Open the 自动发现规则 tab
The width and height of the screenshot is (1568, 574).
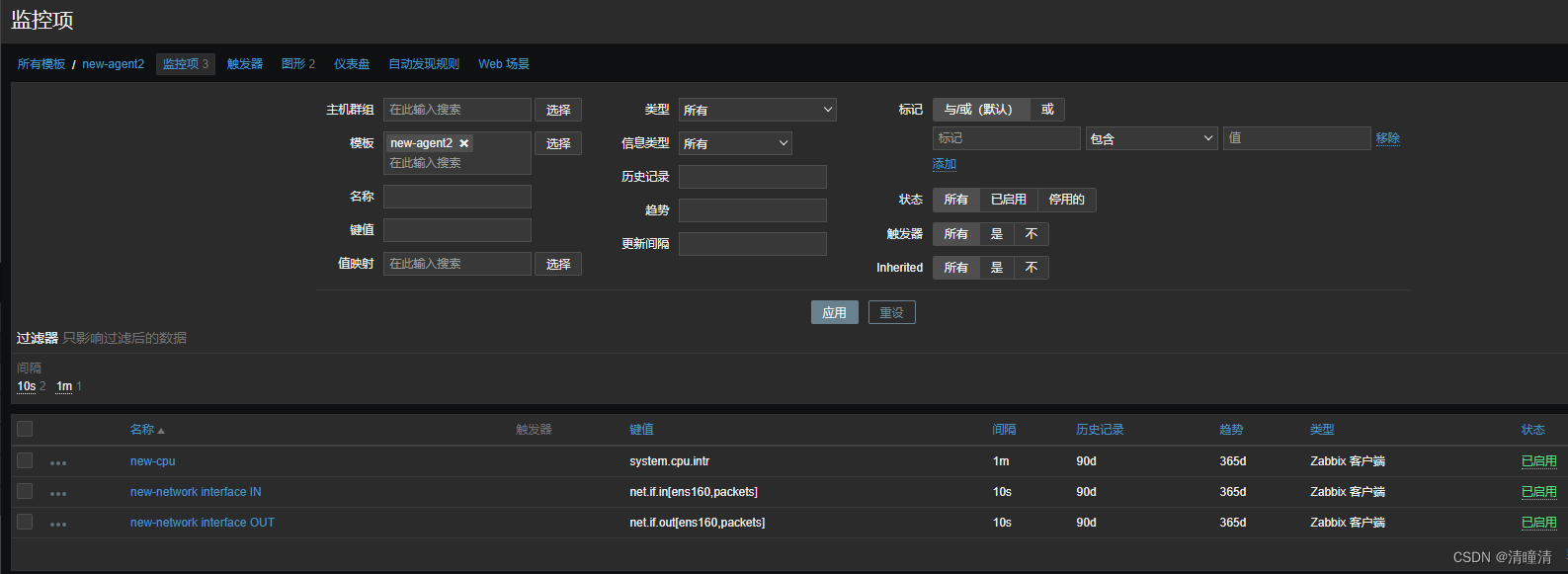(424, 64)
